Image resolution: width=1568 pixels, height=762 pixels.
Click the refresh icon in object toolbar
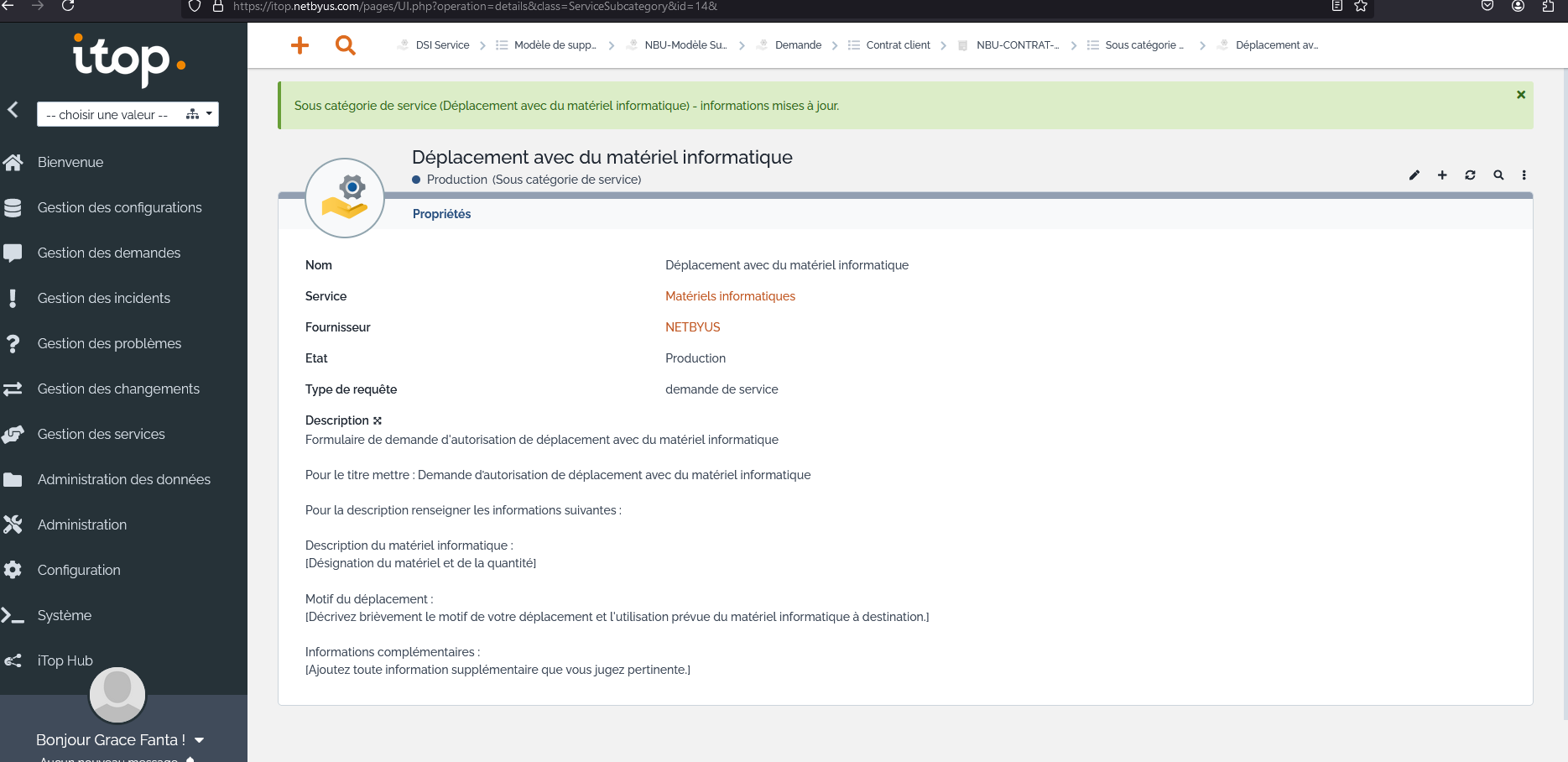(1470, 175)
